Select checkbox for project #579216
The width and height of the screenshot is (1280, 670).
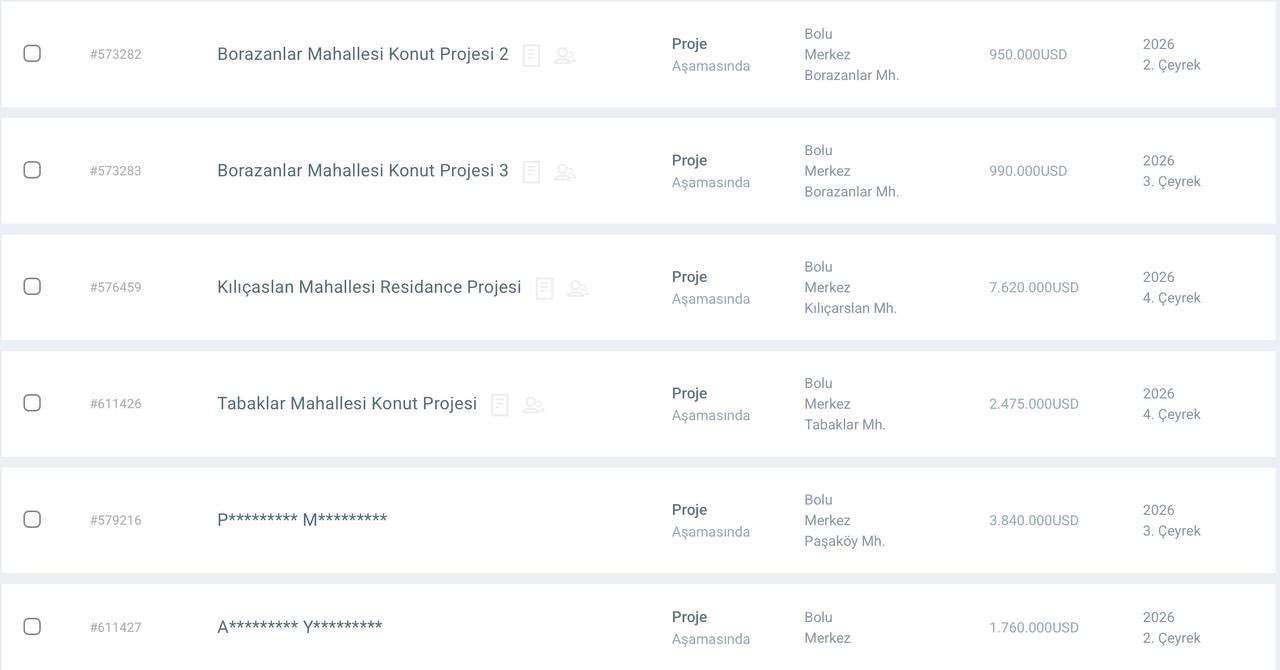click(x=32, y=519)
